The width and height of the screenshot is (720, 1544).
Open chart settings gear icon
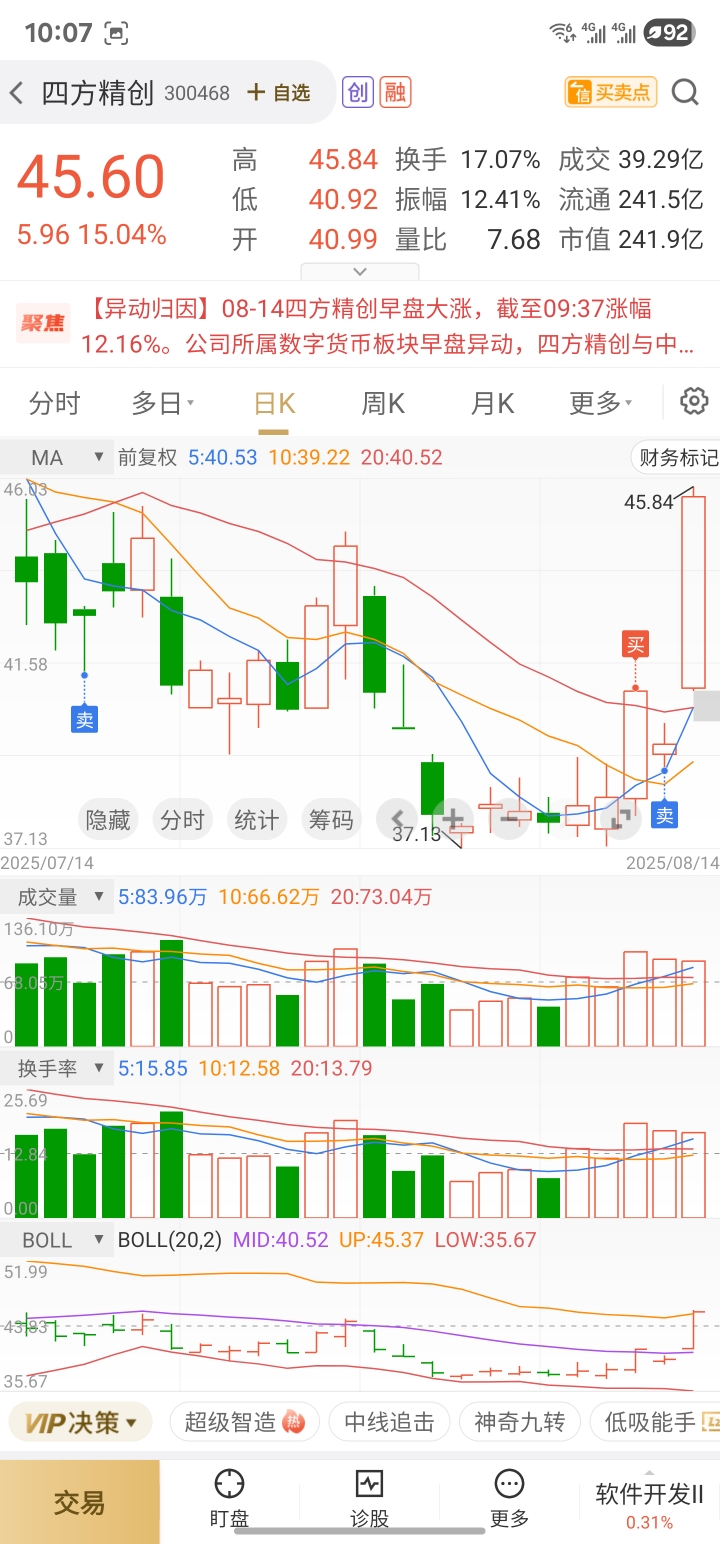tap(694, 402)
